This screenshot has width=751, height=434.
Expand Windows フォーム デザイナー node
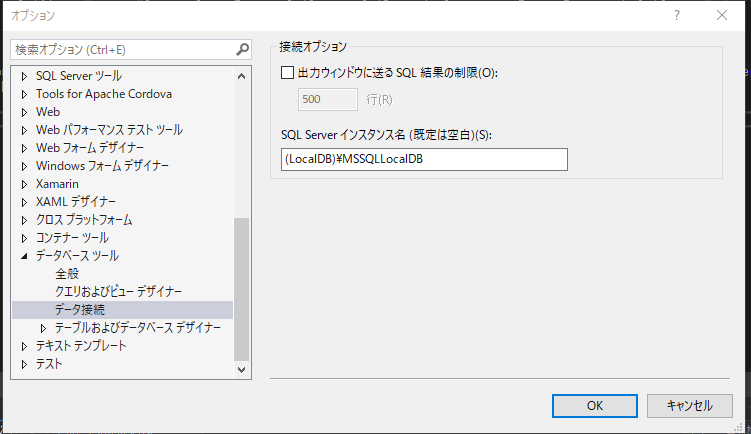tap(24, 166)
